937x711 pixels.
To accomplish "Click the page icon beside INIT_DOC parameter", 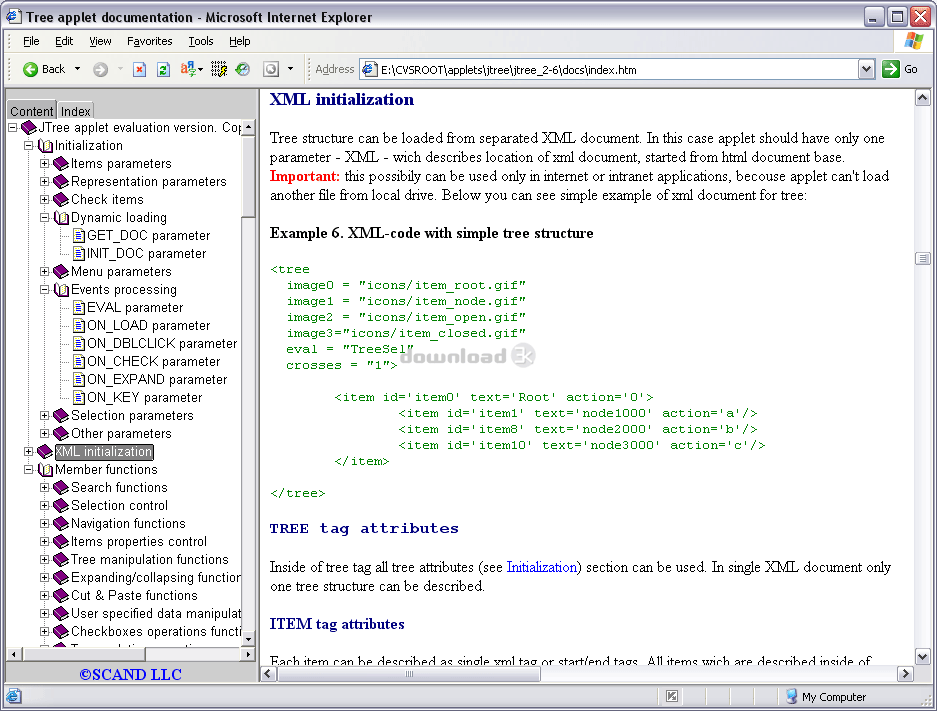I will [x=79, y=253].
